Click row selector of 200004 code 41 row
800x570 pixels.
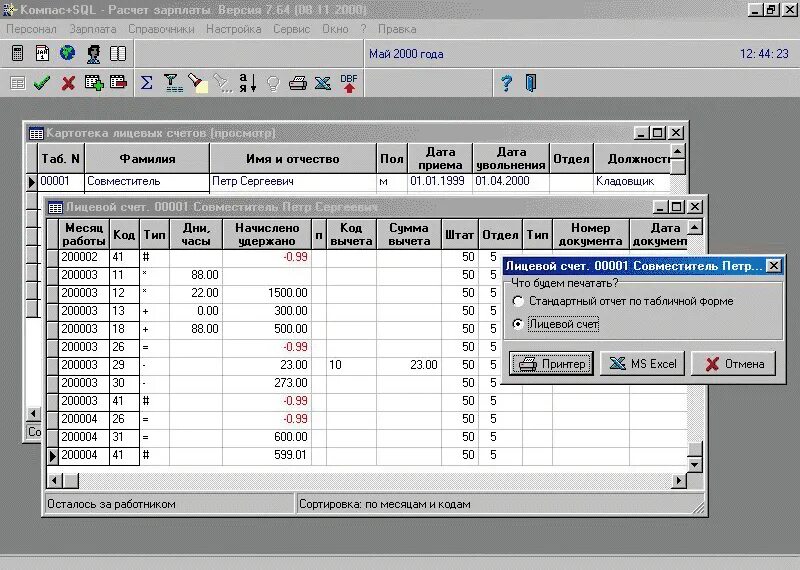point(53,455)
